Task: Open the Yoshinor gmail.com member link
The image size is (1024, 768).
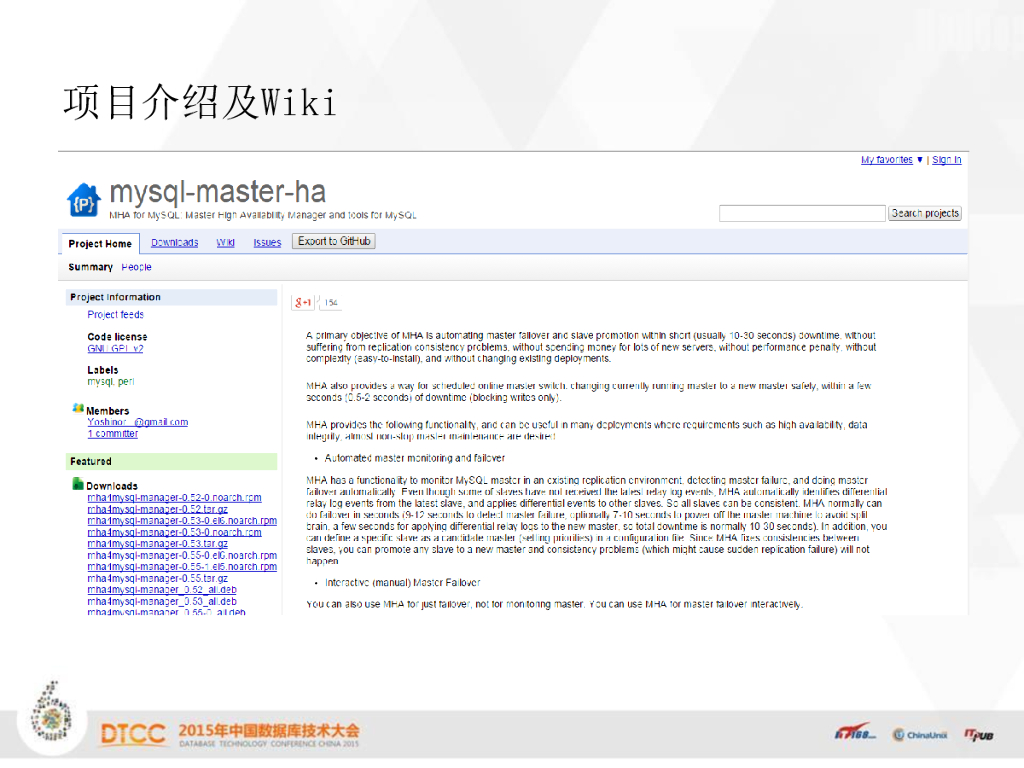Action: [x=138, y=423]
